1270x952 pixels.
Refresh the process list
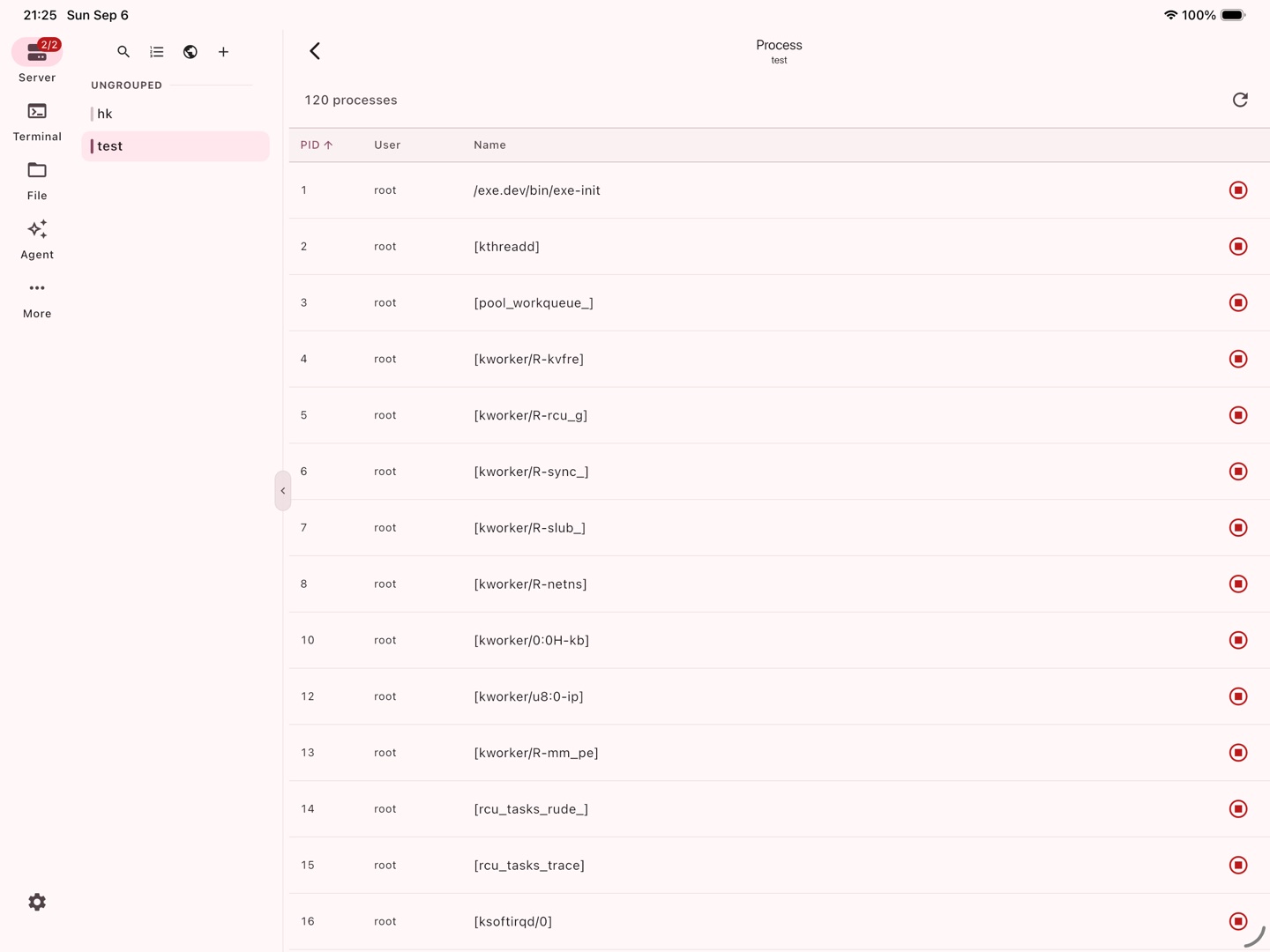coord(1240,100)
